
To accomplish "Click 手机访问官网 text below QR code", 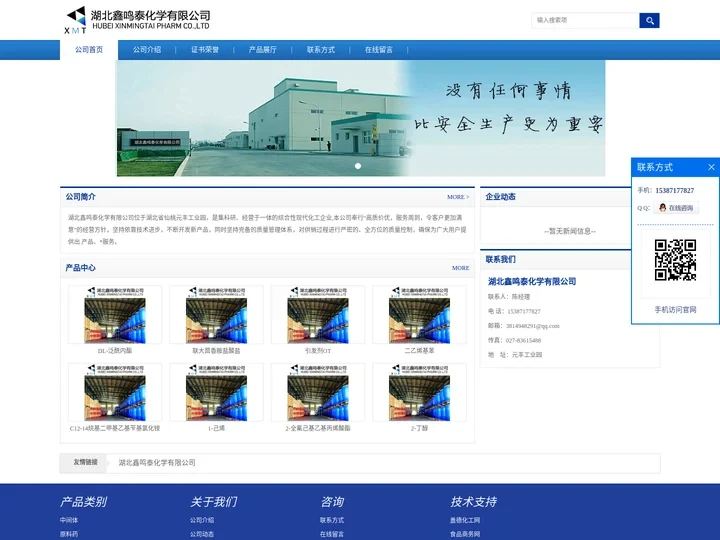I will click(675, 310).
